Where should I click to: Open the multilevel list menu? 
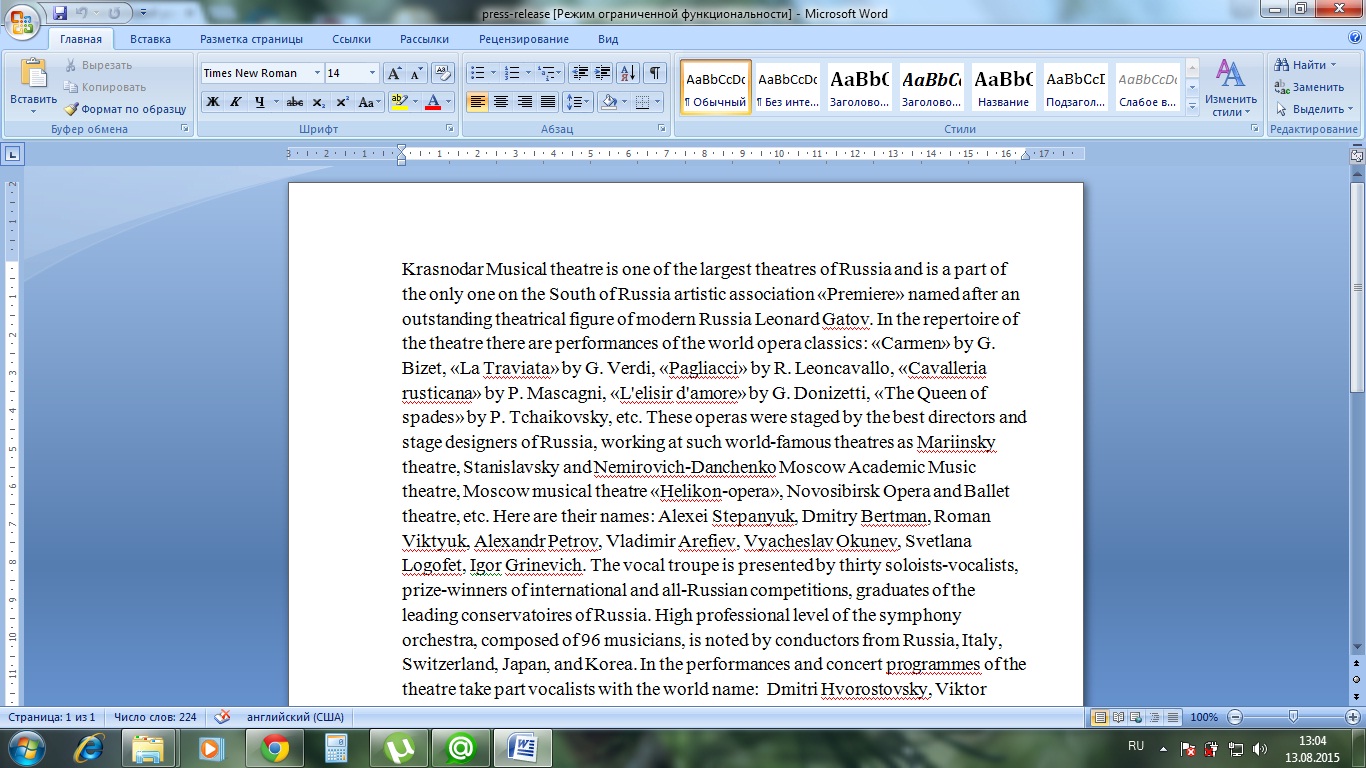[550, 73]
